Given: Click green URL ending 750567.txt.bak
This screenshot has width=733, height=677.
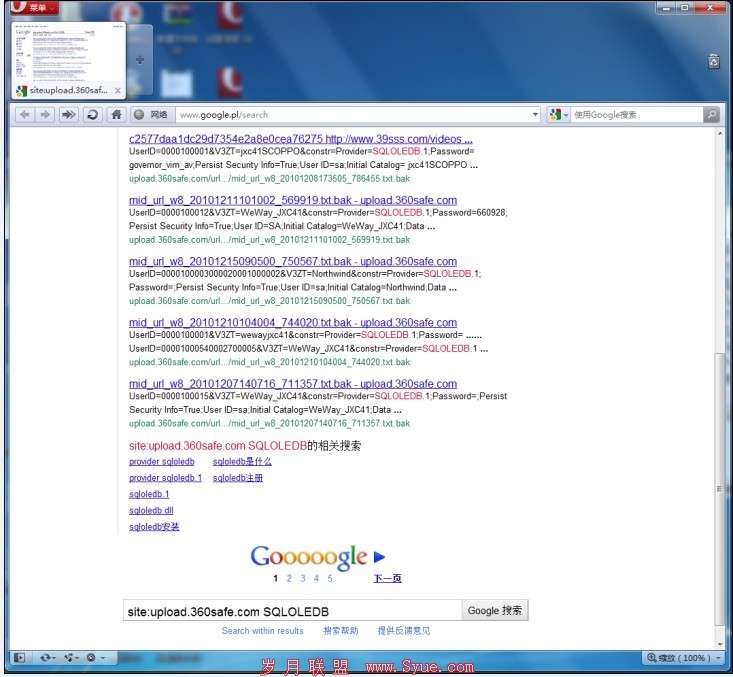Looking at the screenshot, I should [x=269, y=301].
